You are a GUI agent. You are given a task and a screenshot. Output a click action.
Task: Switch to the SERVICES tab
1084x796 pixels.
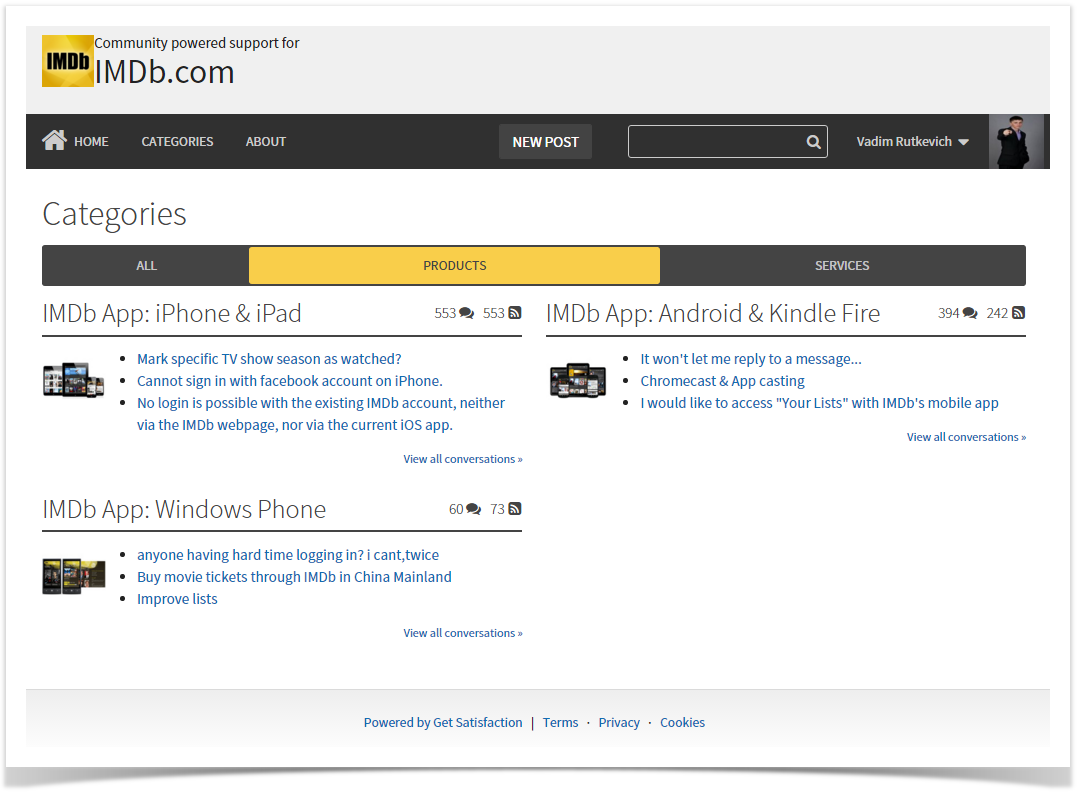[x=842, y=266]
